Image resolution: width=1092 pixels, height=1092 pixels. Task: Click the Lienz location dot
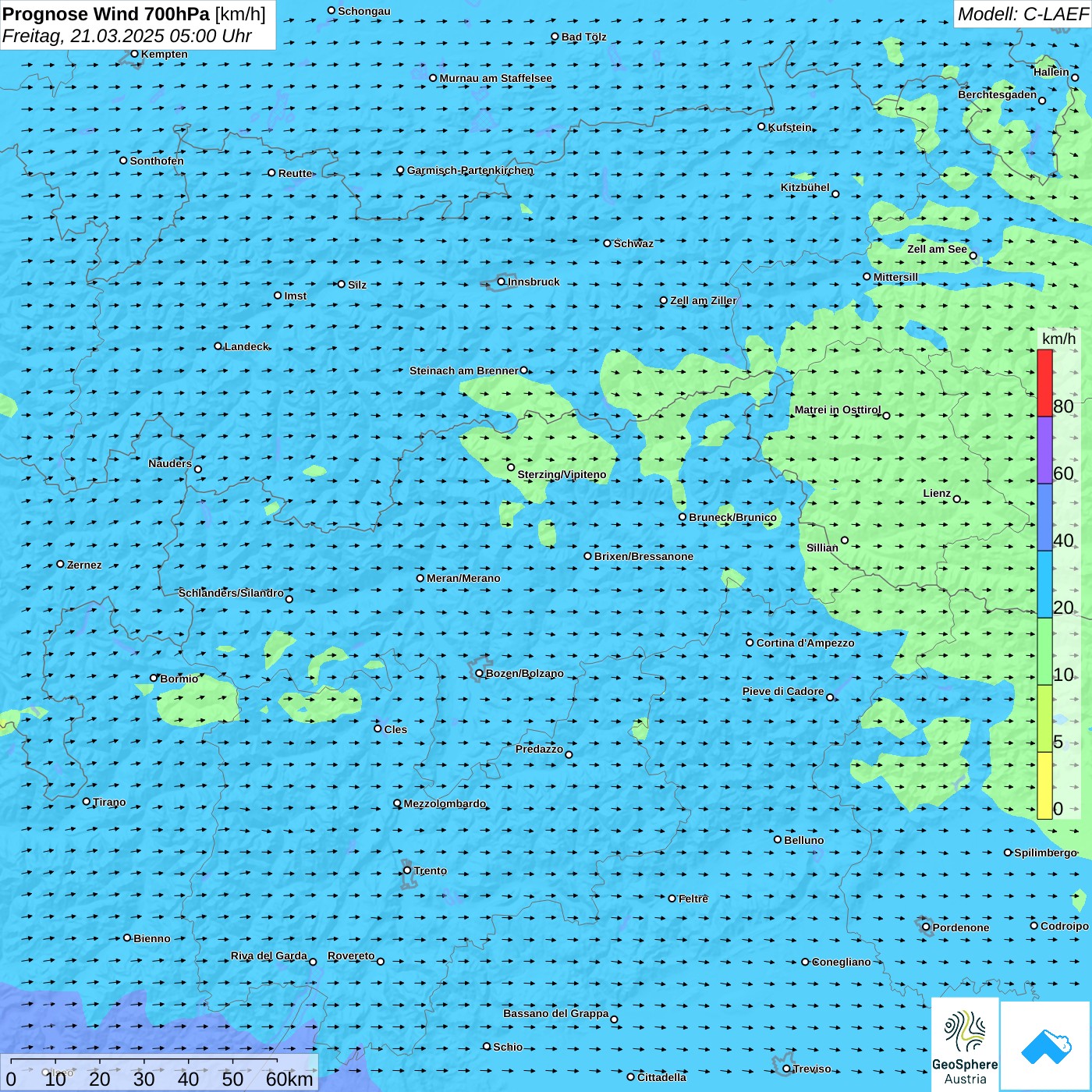pyautogui.click(x=957, y=499)
